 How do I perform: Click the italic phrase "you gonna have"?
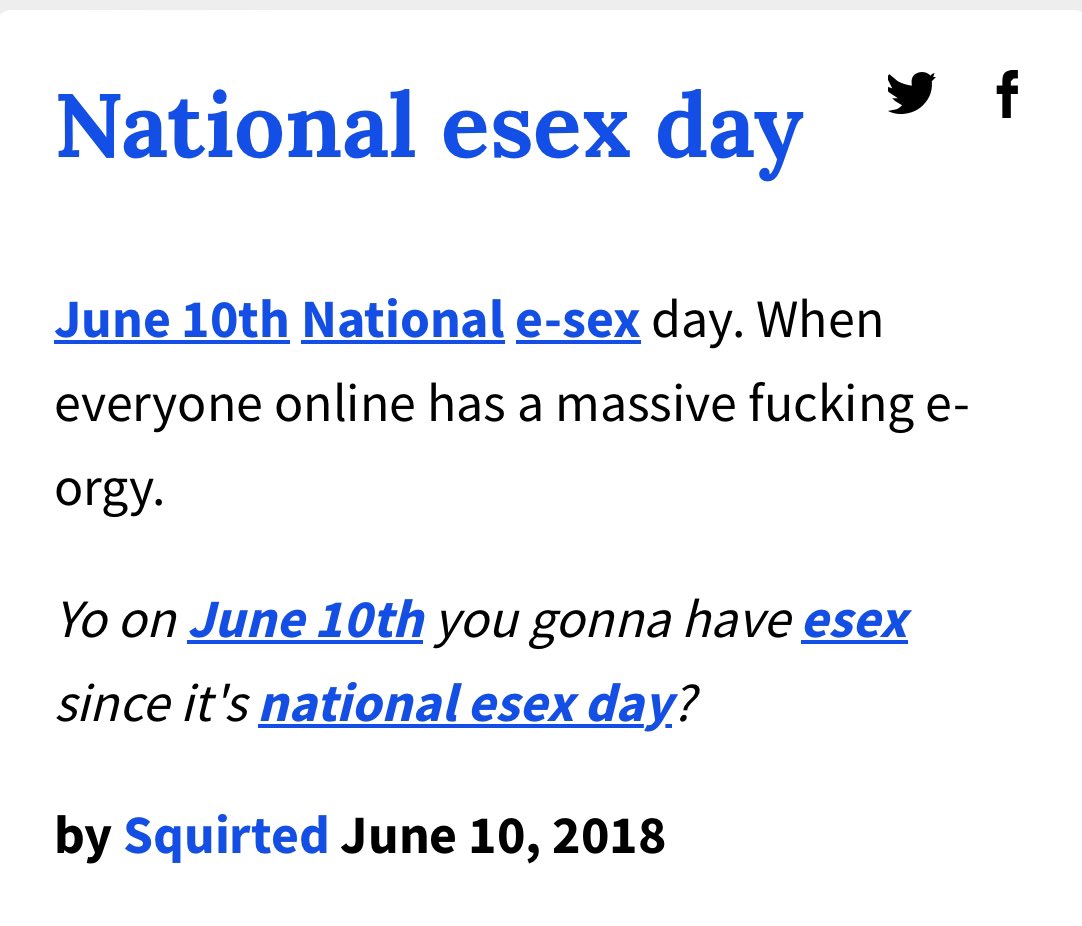(613, 620)
